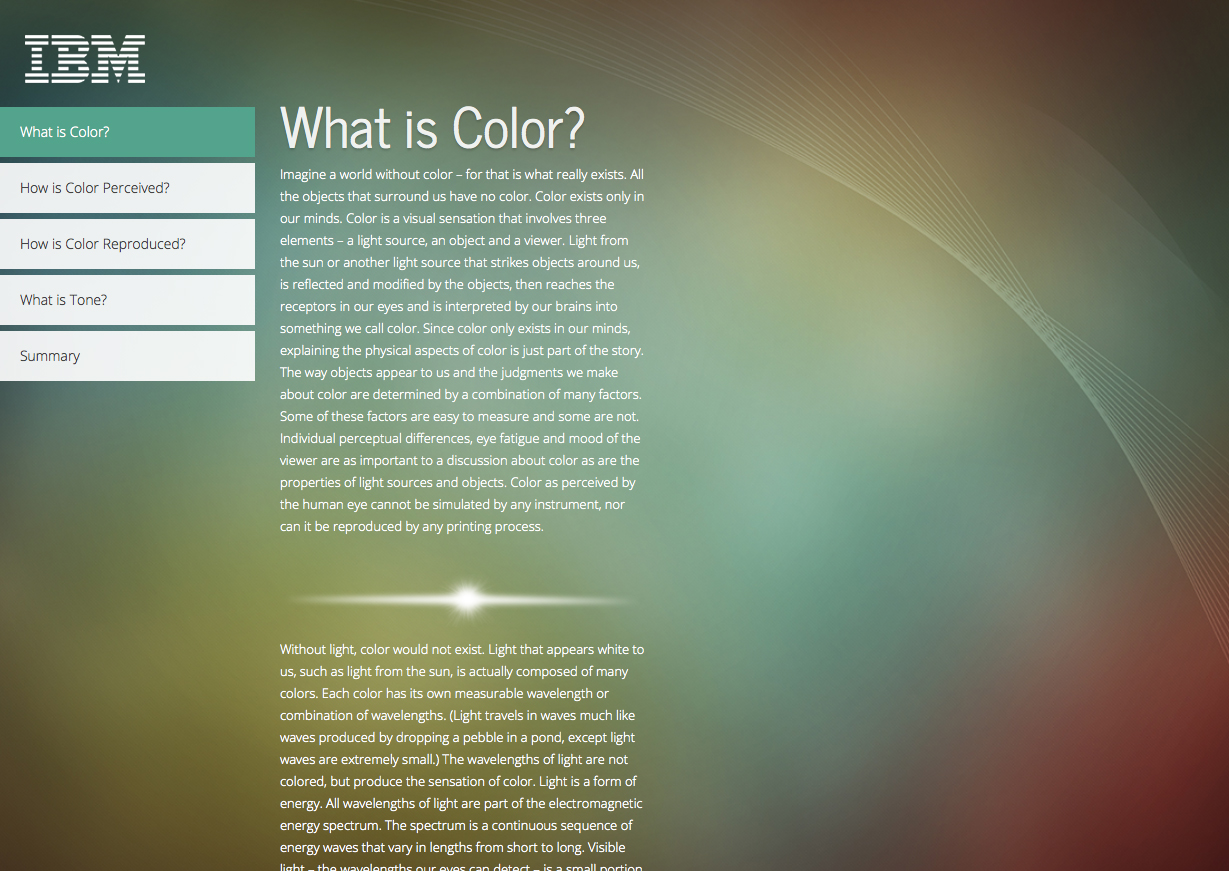The height and width of the screenshot is (871, 1229).
Task: Open the How is Color Perceived? section
Action: coord(127,188)
